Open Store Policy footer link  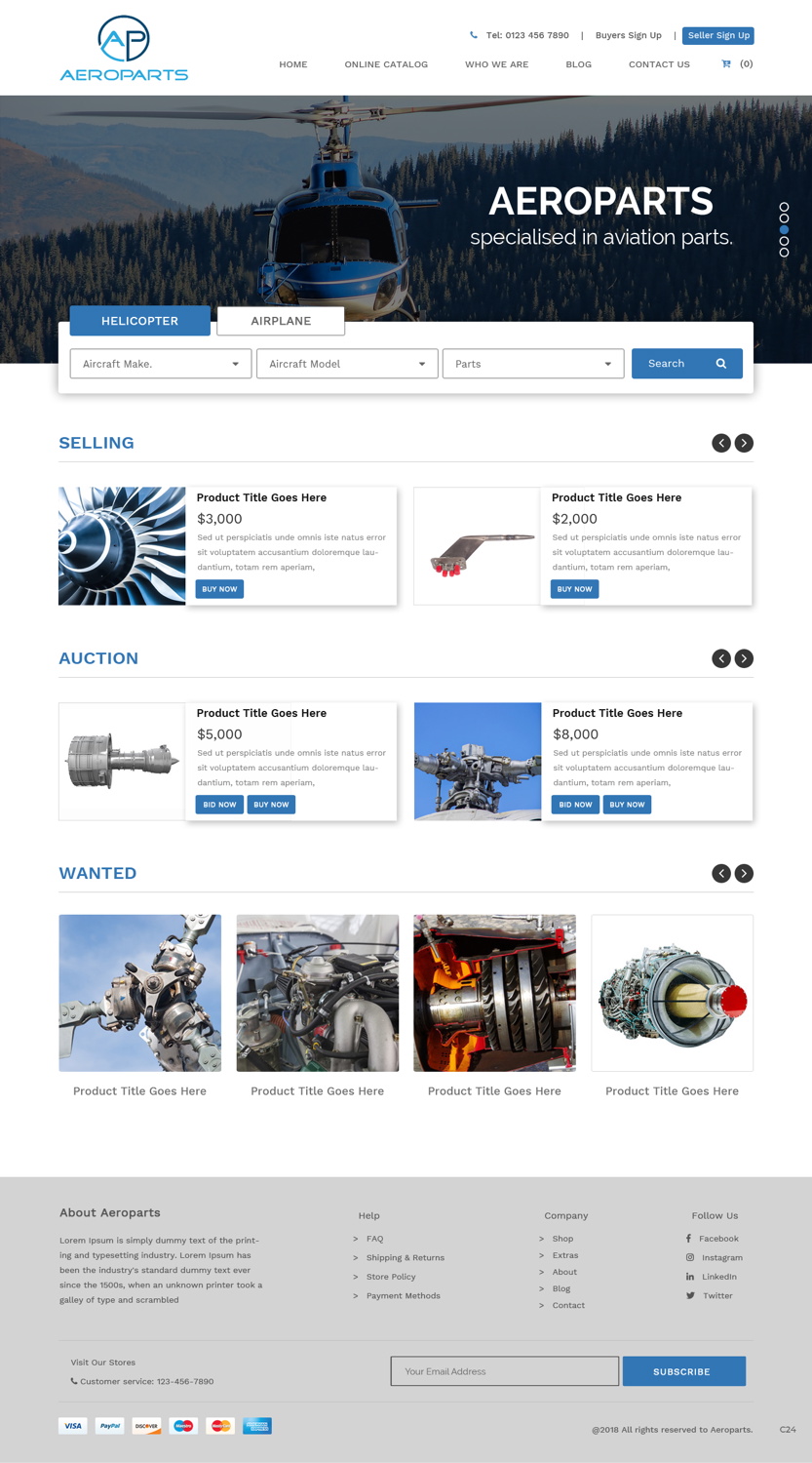coord(391,1277)
